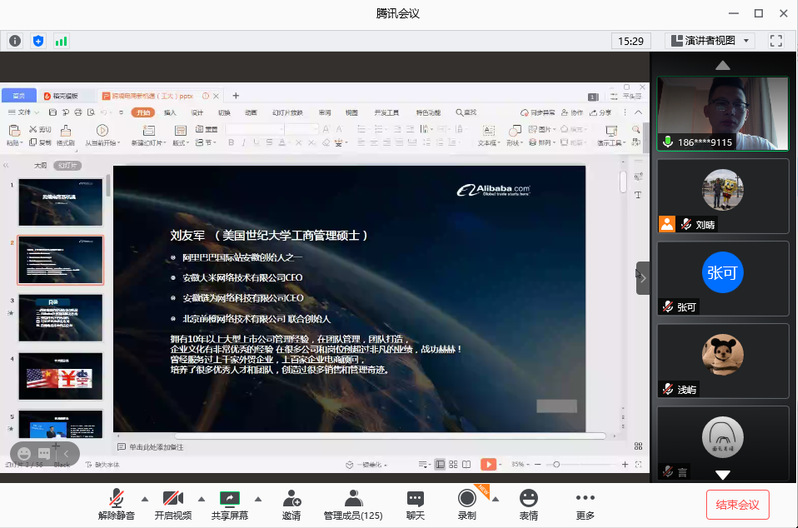Image resolution: width=798 pixels, height=528 pixels.
Task: Open the Chat (聊天) window
Action: [x=415, y=504]
